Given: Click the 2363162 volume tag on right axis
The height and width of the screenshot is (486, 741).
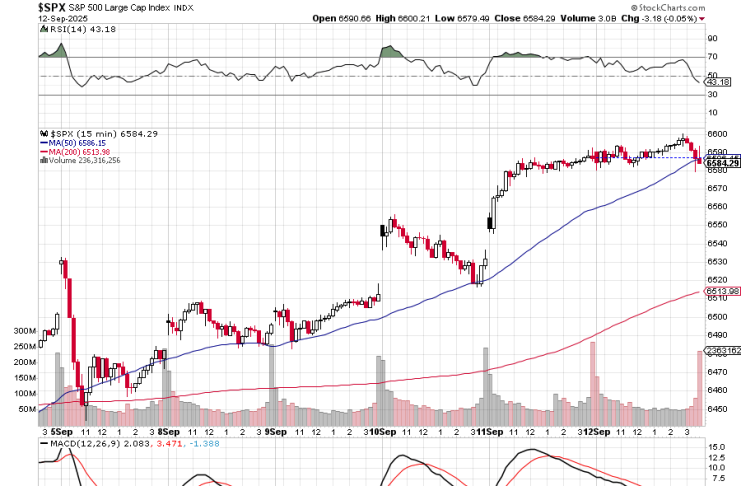Looking at the screenshot, I should [x=722, y=351].
